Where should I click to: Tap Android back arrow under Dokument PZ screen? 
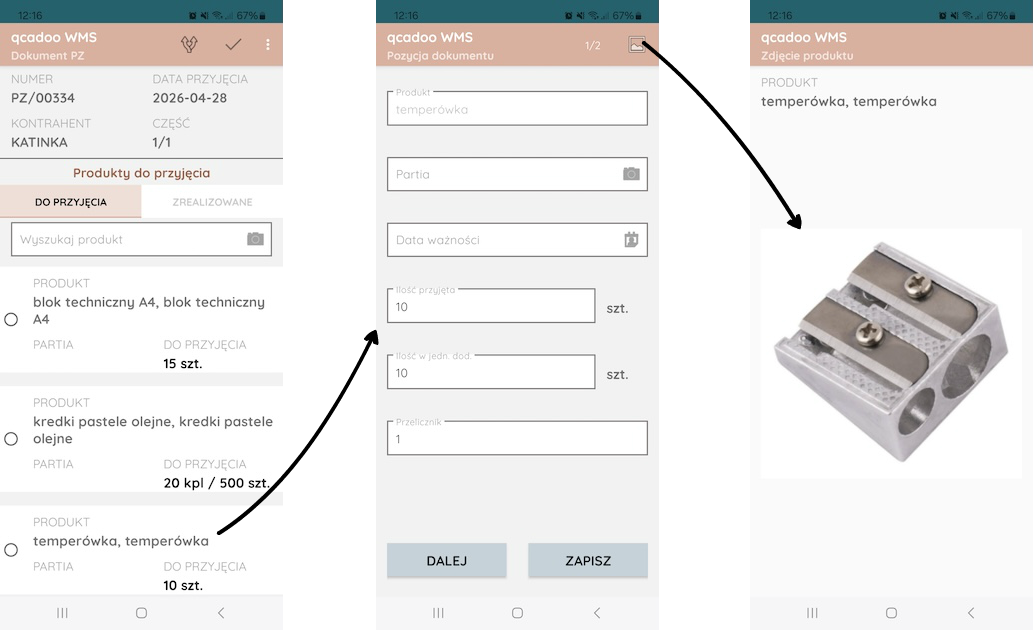pyautogui.click(x=221, y=613)
